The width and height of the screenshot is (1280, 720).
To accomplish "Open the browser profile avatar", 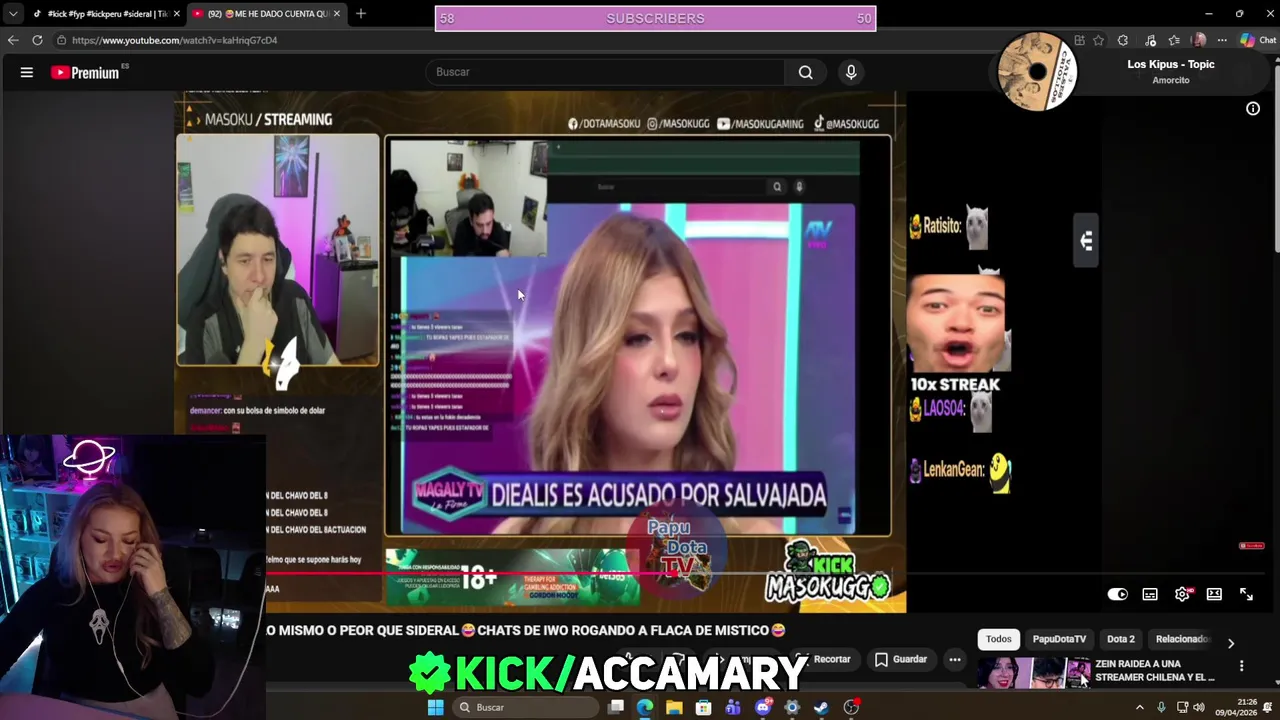I will (1199, 40).
